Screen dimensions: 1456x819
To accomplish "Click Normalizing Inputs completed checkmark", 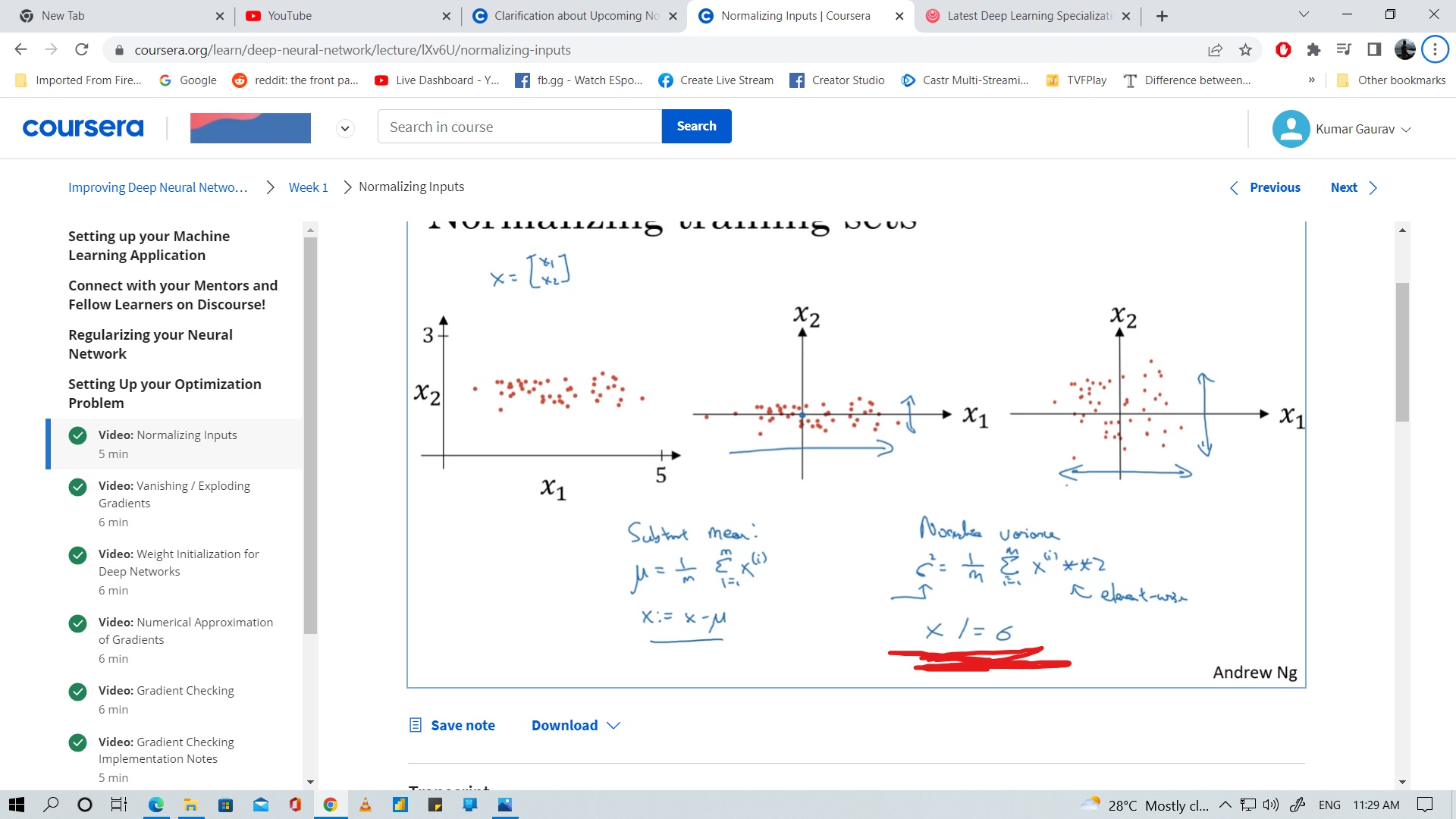I will (x=77, y=435).
